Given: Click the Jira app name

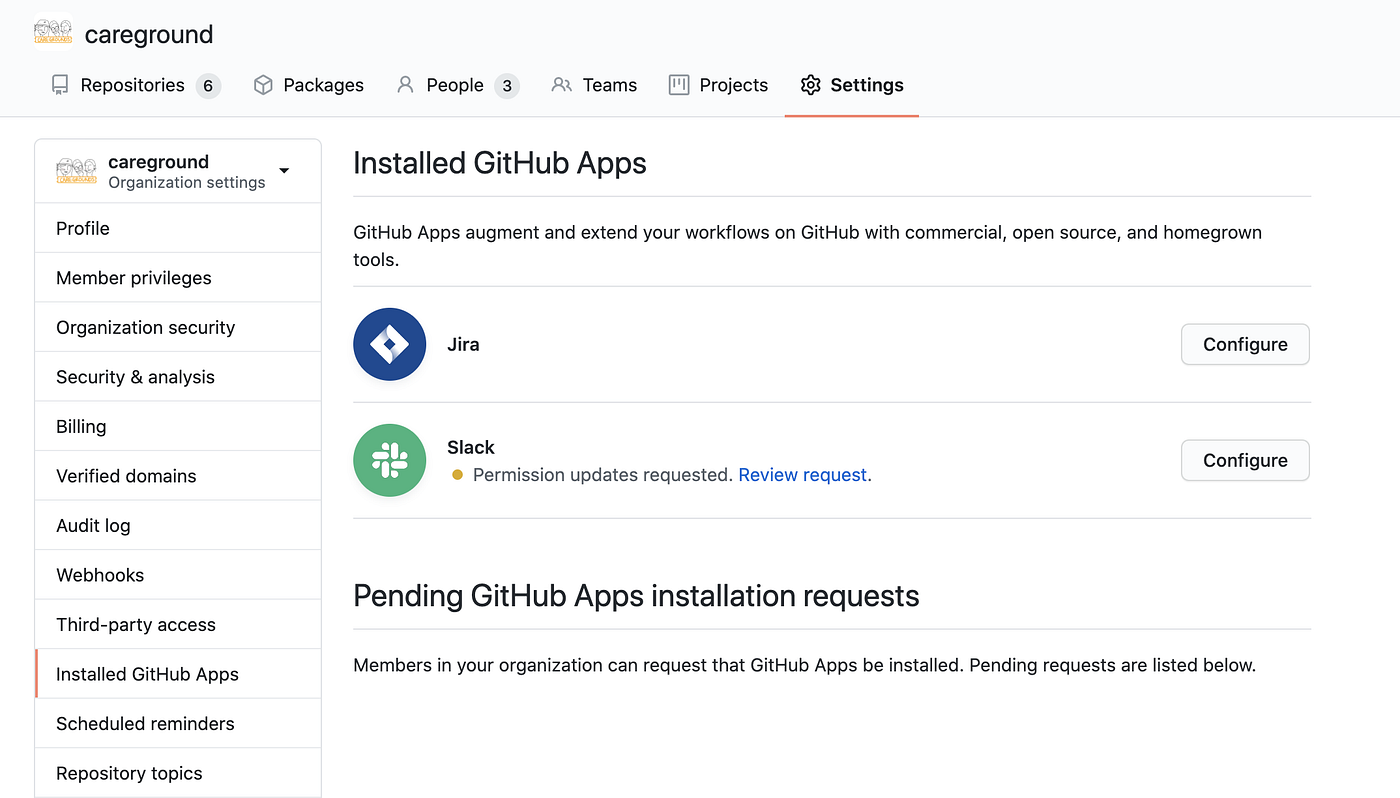Looking at the screenshot, I should pyautogui.click(x=463, y=344).
